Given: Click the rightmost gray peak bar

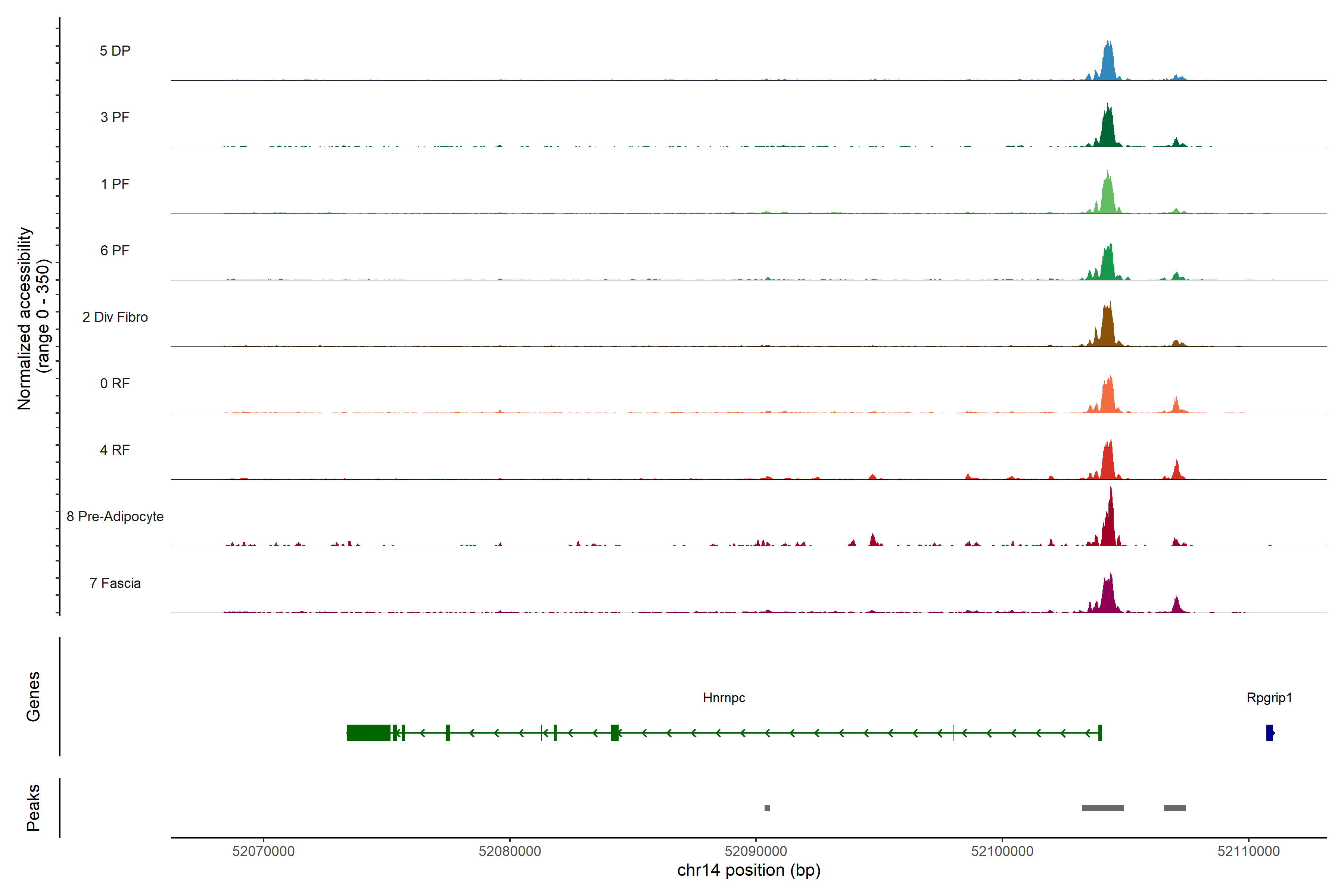Looking at the screenshot, I should 1174,808.
